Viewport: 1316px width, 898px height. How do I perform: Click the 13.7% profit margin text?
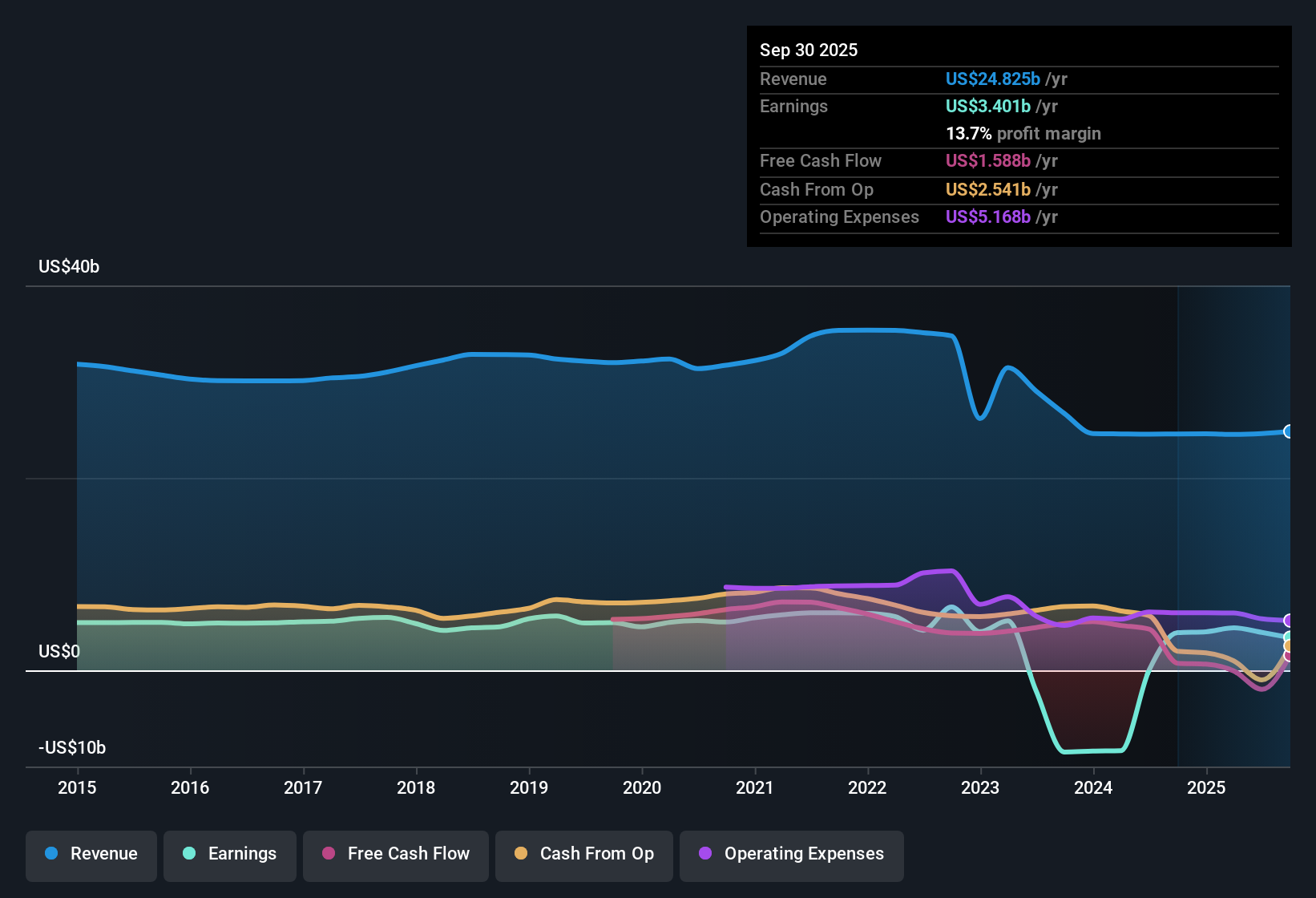point(1023,134)
